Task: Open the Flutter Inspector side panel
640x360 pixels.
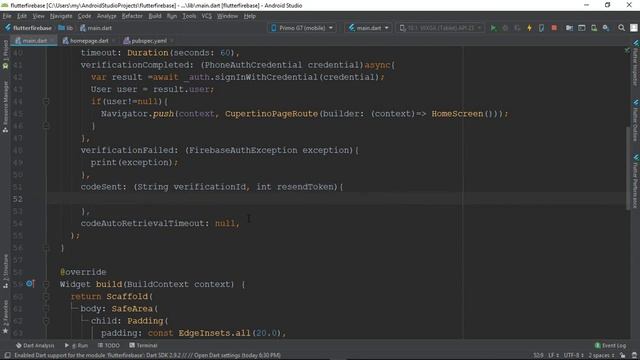Action: tap(636, 63)
